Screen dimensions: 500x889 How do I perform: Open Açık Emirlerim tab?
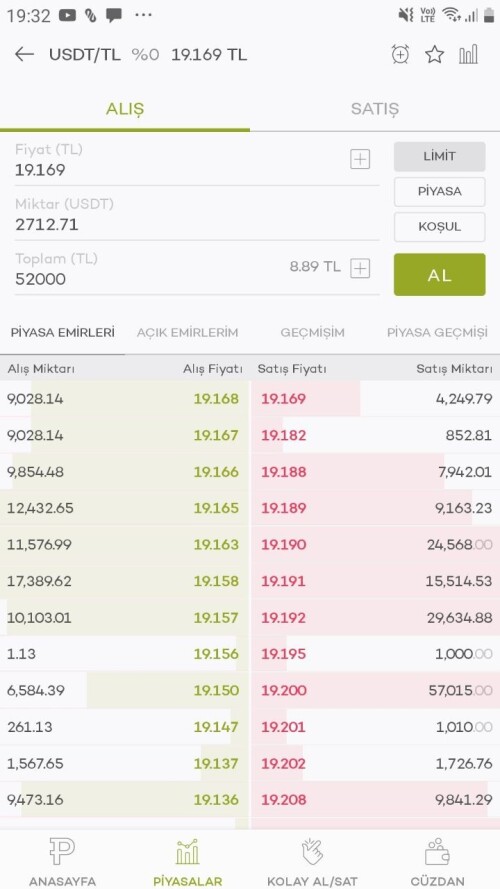click(187, 333)
